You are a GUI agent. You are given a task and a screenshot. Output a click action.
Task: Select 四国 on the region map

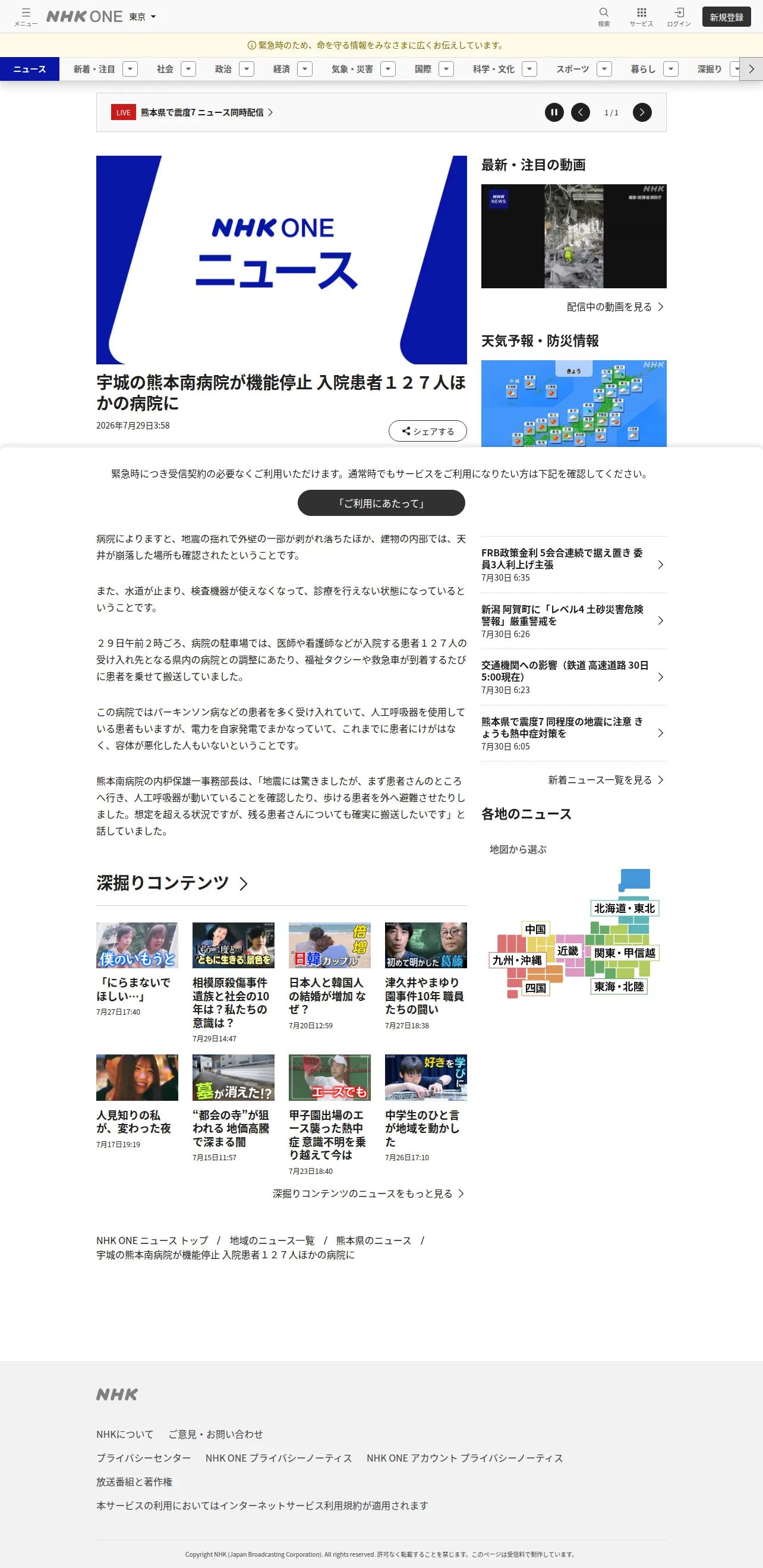click(x=535, y=987)
